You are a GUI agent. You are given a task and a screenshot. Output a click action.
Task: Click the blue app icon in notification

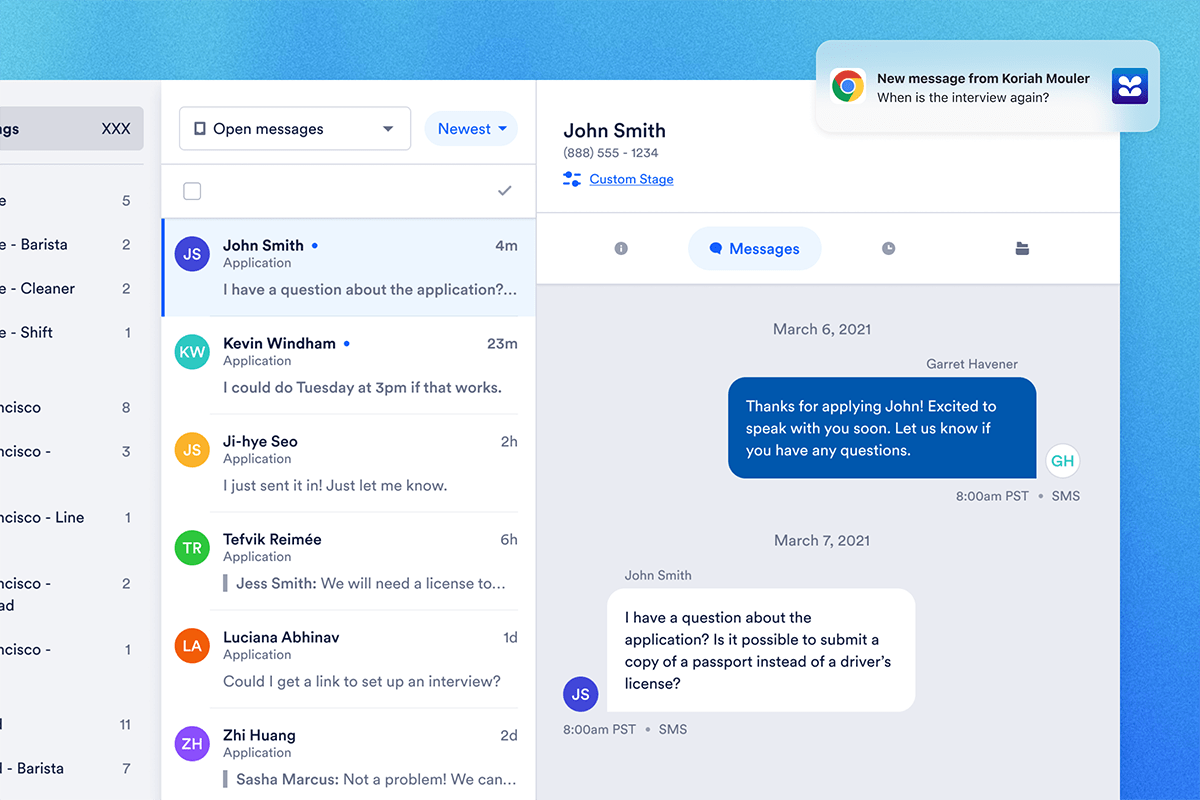[1129, 86]
